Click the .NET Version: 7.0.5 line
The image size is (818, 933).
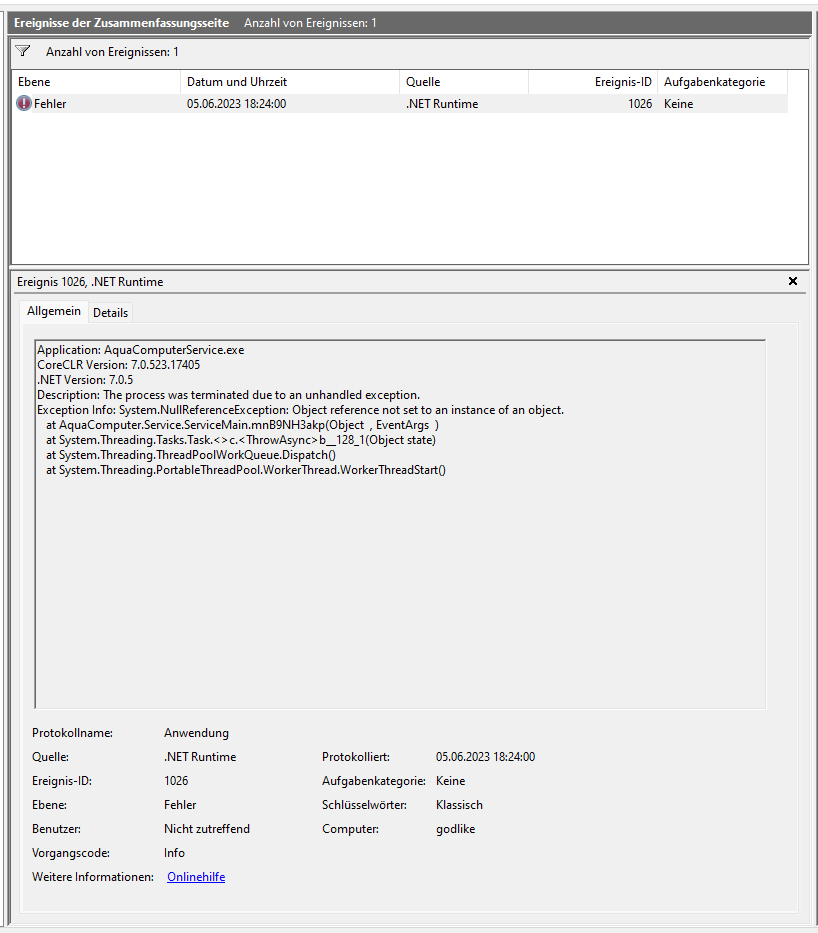tap(85, 380)
